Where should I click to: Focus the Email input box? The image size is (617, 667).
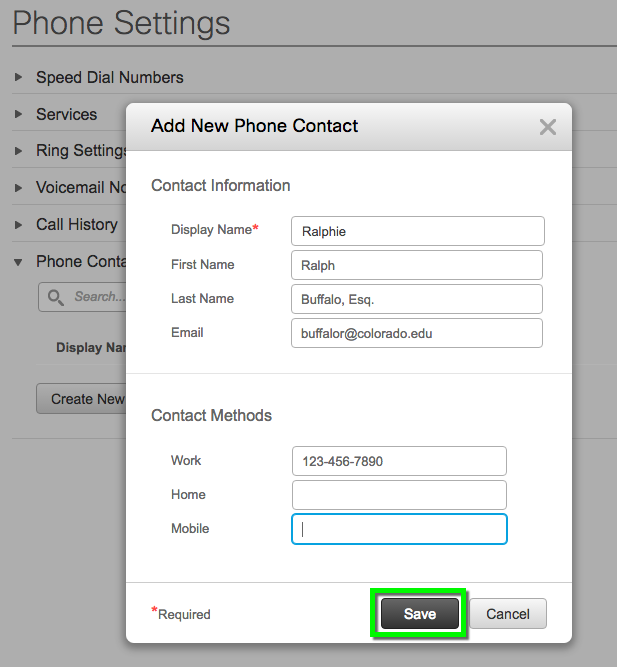click(x=417, y=333)
